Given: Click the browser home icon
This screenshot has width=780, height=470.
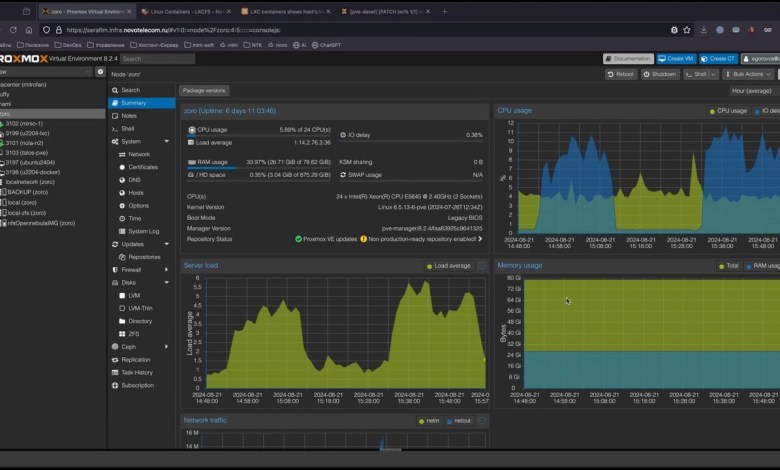Looking at the screenshot, I should tap(29, 30).
